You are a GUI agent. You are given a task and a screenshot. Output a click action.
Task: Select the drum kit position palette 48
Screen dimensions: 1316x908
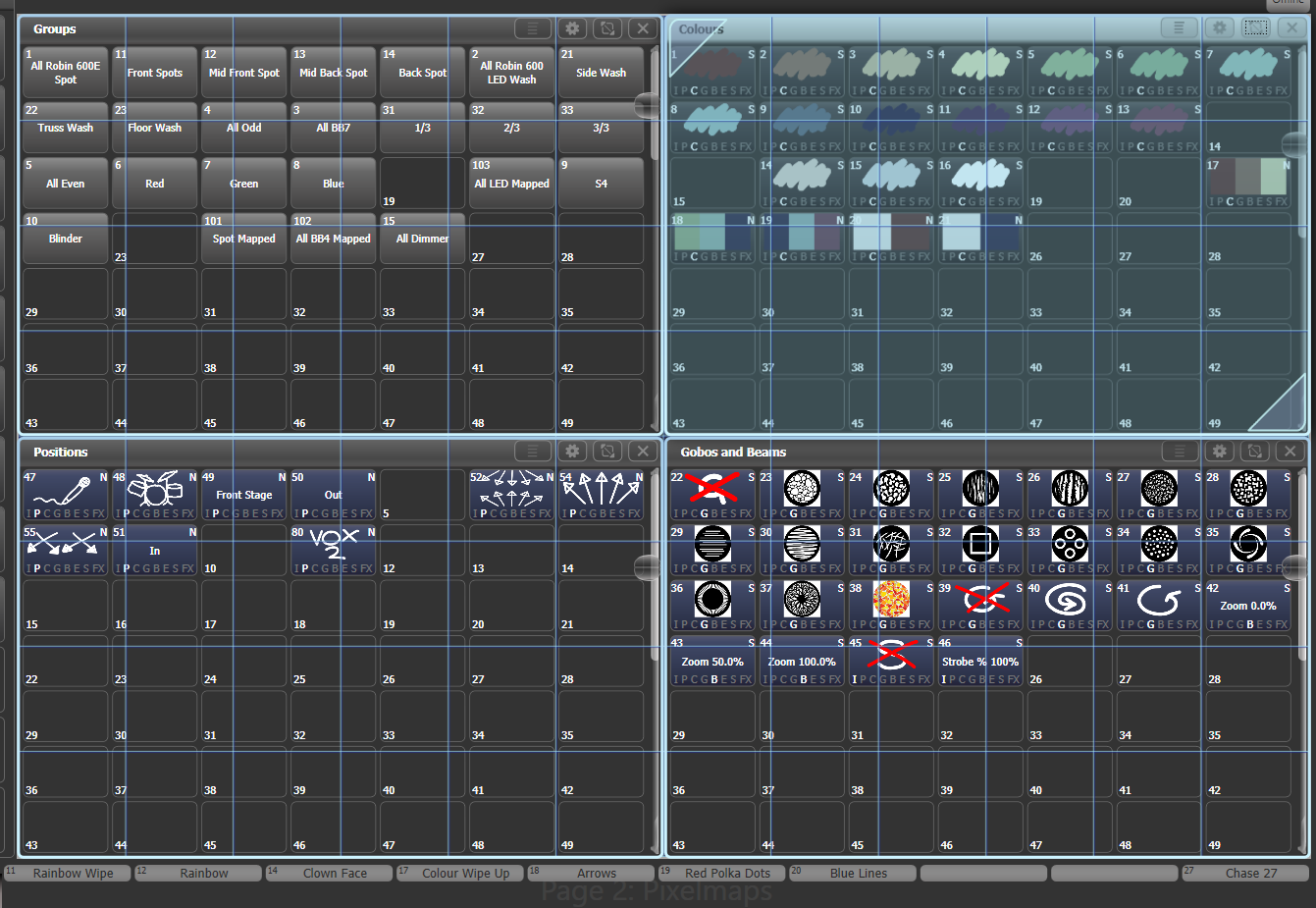coord(154,494)
